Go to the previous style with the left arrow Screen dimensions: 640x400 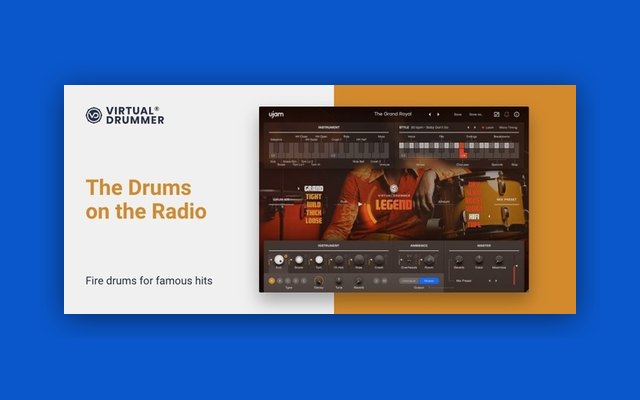point(468,128)
